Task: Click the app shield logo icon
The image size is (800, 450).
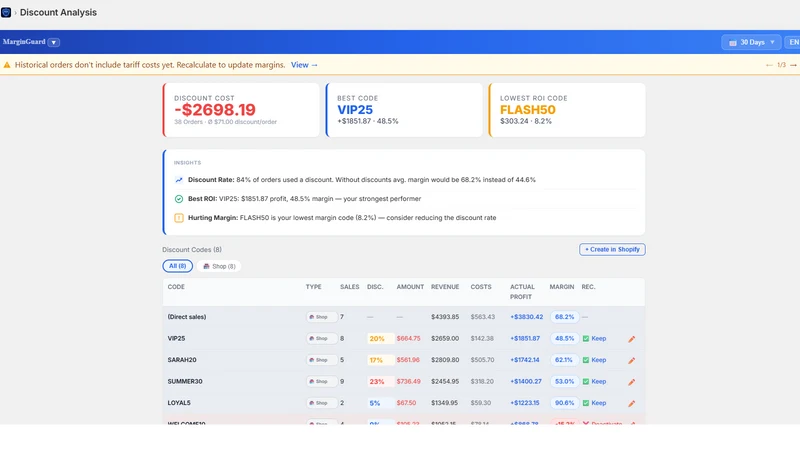Action: 6,12
